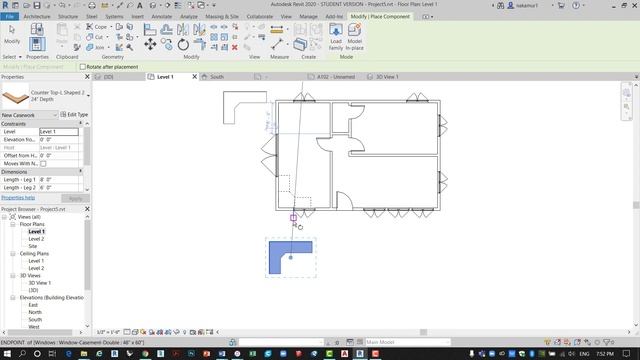Click the Aligned Dimension measure icon
The width and height of the screenshot is (640, 360).
coord(276,29)
